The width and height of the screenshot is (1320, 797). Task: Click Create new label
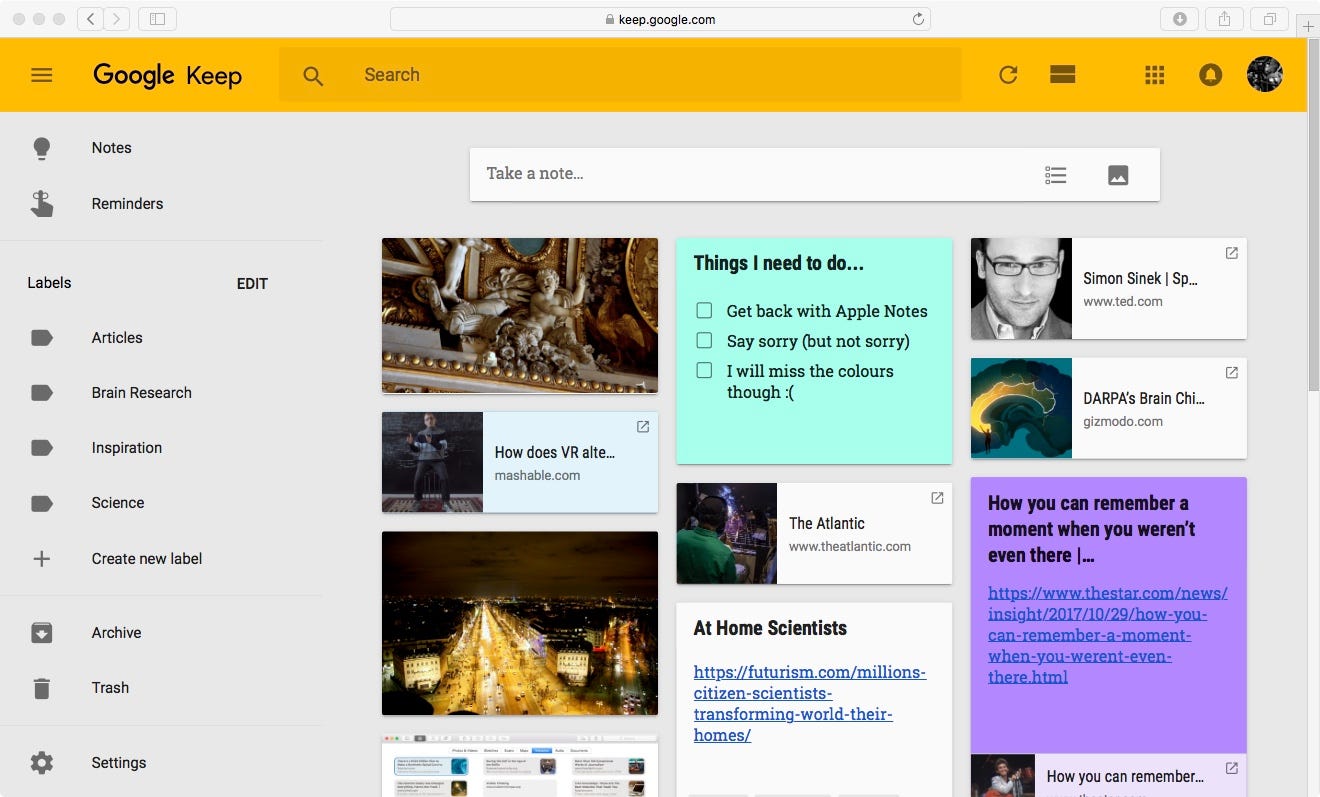coord(147,559)
